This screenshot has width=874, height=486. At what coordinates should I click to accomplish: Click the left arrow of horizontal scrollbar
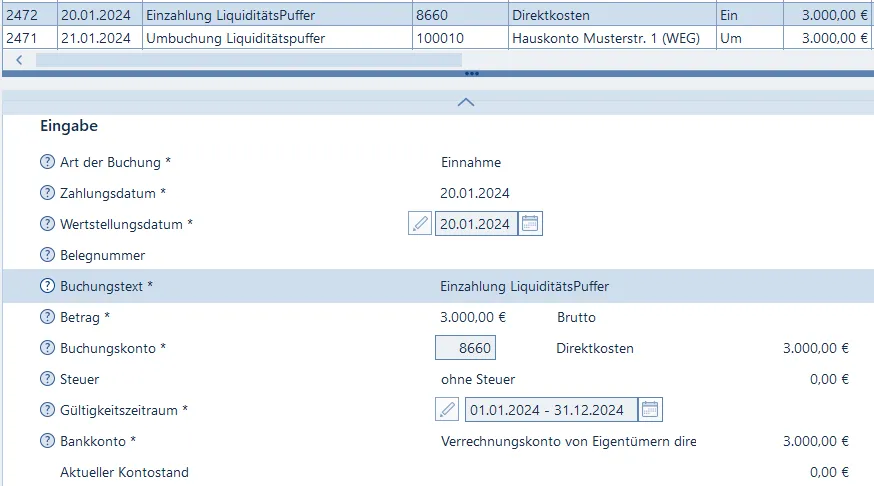(x=19, y=60)
